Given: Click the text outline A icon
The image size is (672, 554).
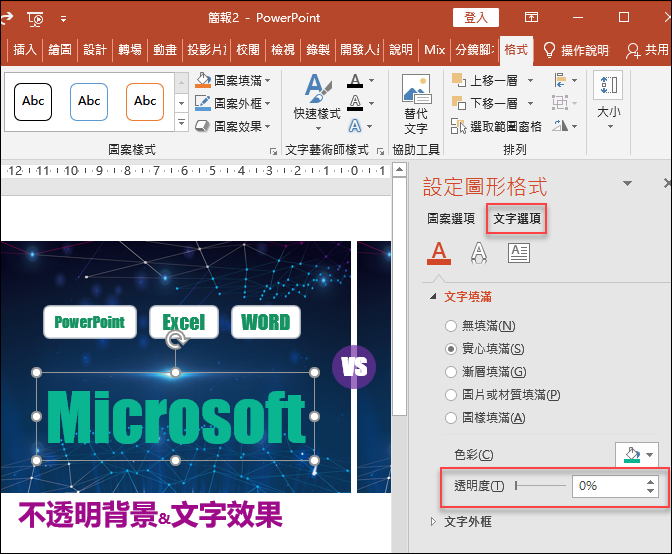Looking at the screenshot, I should (355, 103).
